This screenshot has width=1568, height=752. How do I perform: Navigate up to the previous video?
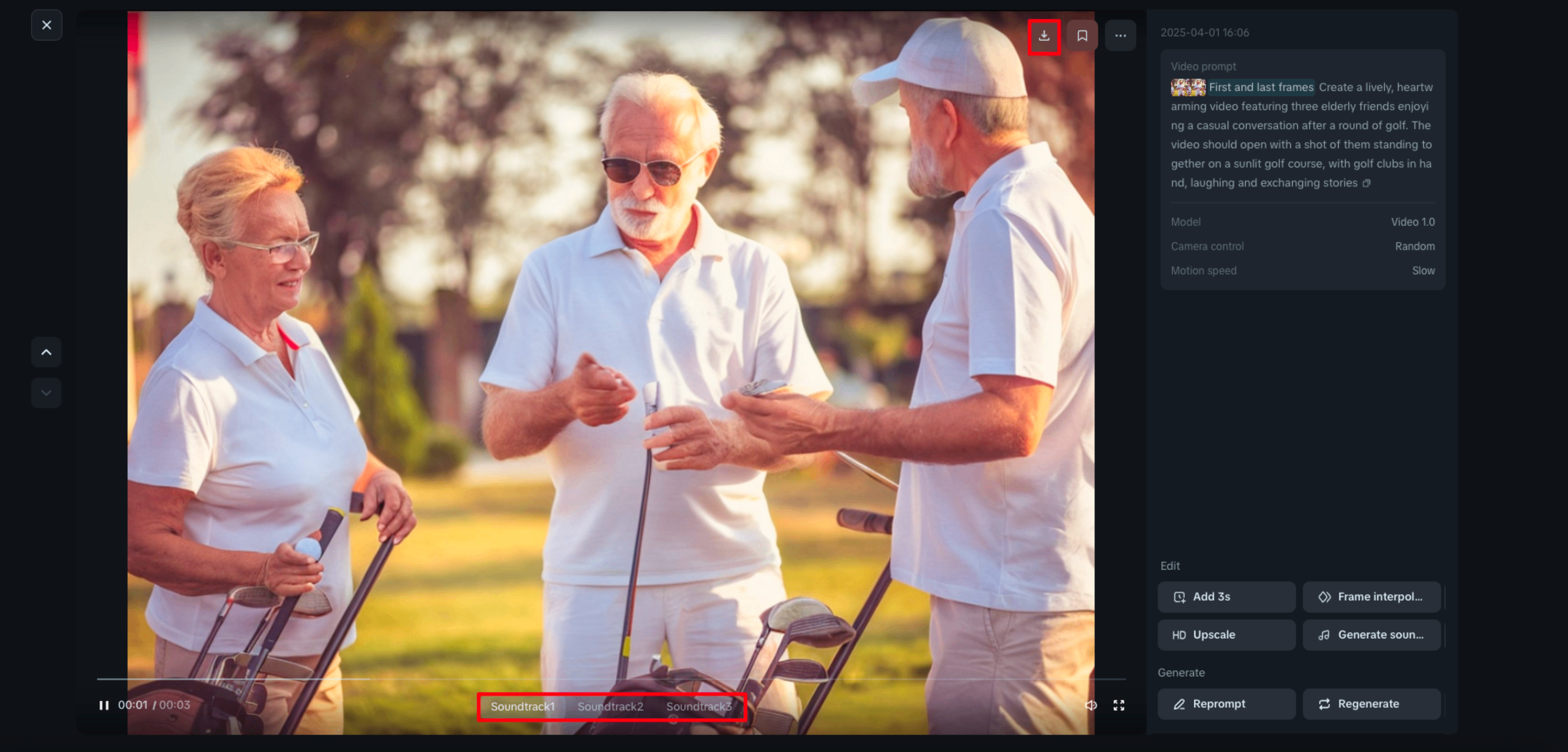pyautogui.click(x=46, y=352)
